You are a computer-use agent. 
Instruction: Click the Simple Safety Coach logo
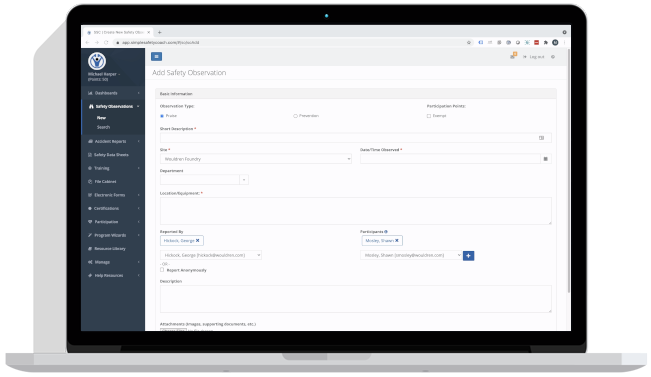(97, 61)
